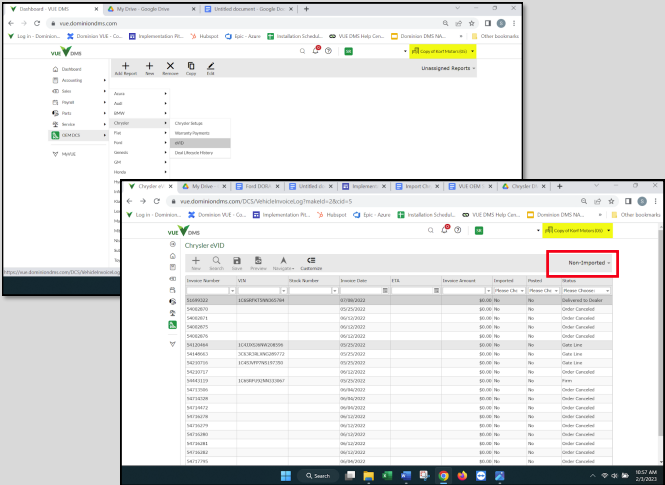Select eVID from Chrysler submenu
Viewport: 665px width, 485px height.
pos(180,142)
